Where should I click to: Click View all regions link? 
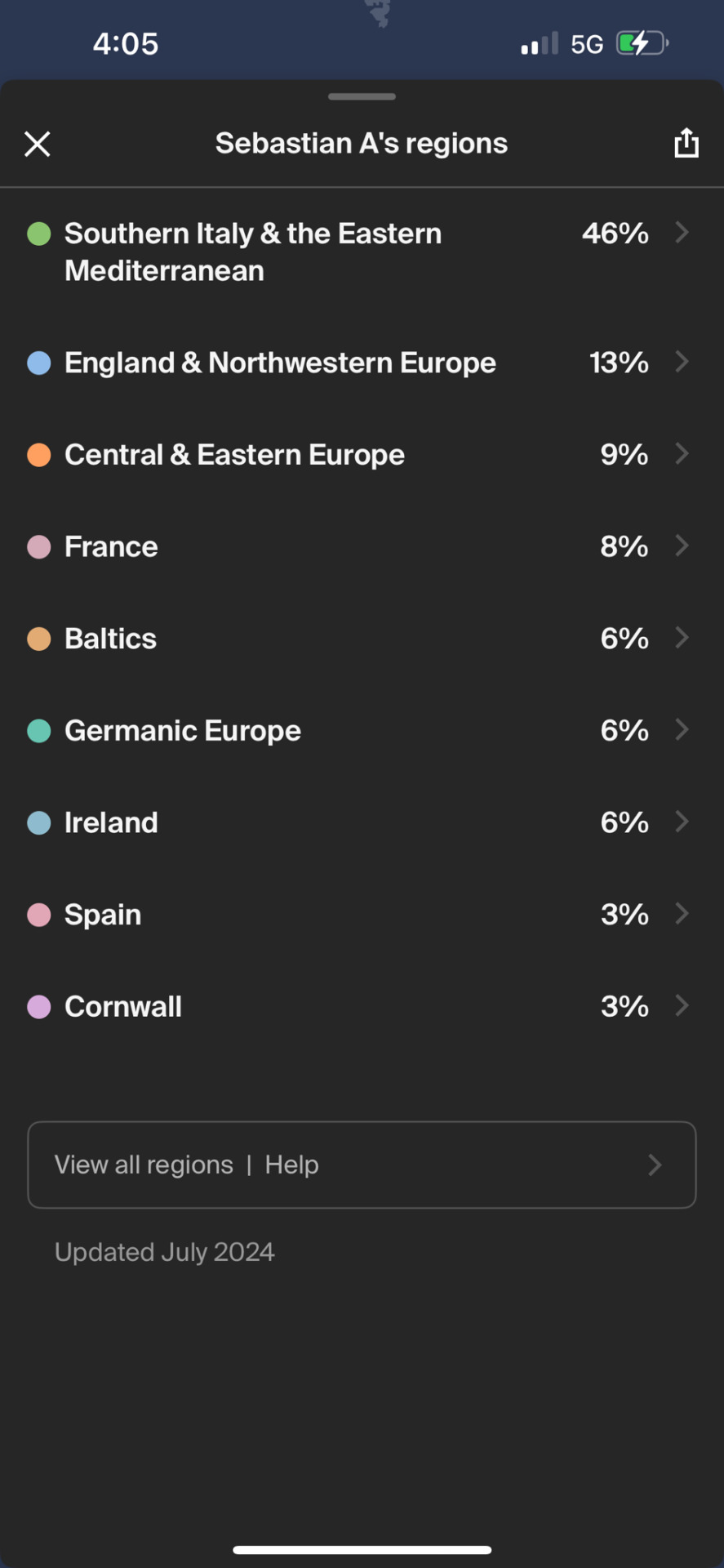144,1165
